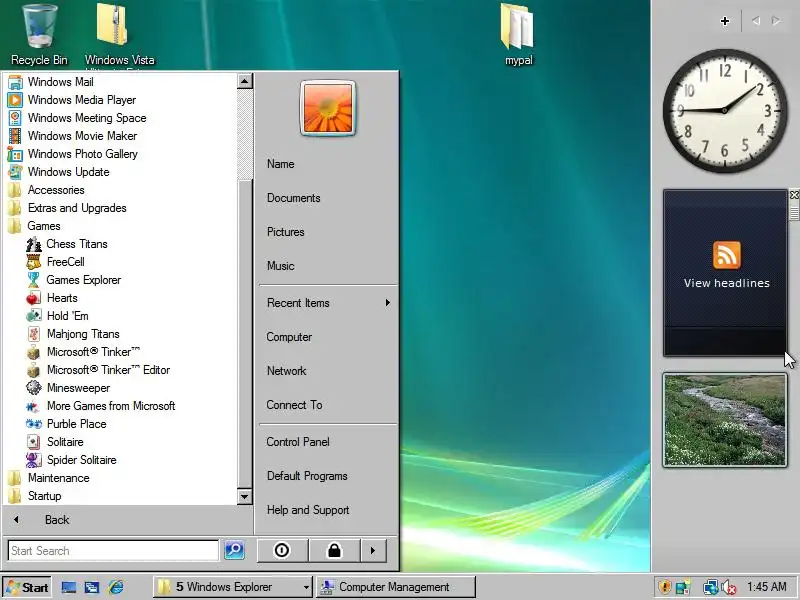Open Spider Solitaire spider icon
800x600 pixels.
(x=34, y=460)
